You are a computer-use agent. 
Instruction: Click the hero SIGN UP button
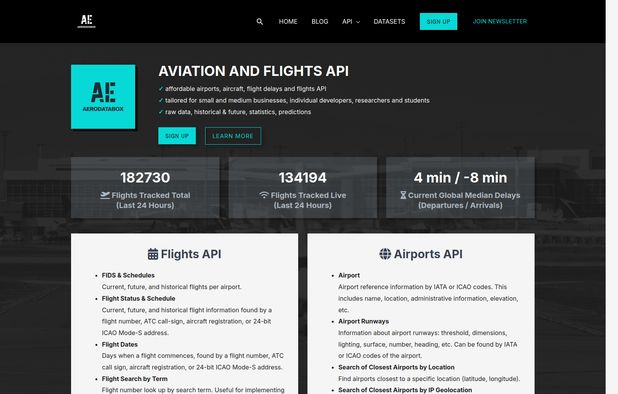177,136
